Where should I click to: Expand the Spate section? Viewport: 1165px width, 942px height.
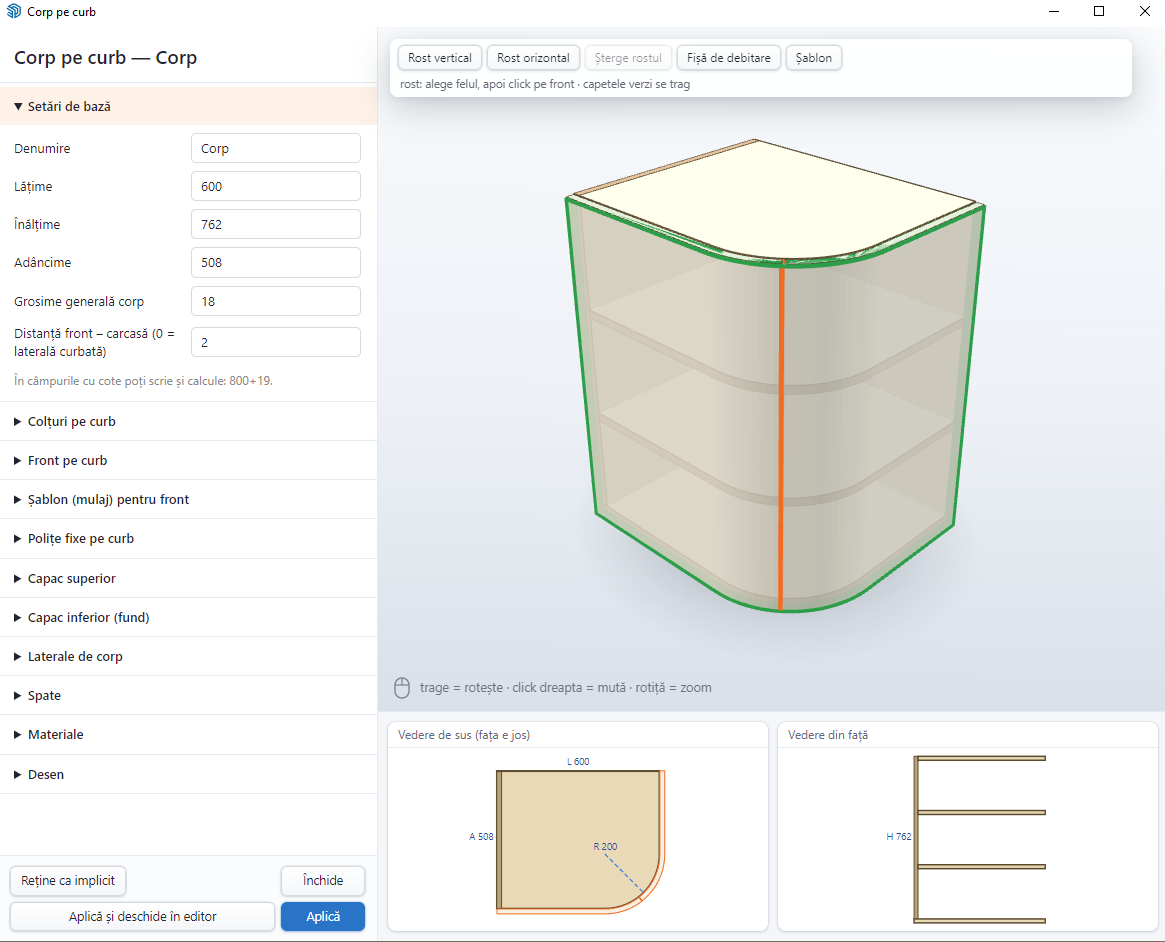(189, 695)
